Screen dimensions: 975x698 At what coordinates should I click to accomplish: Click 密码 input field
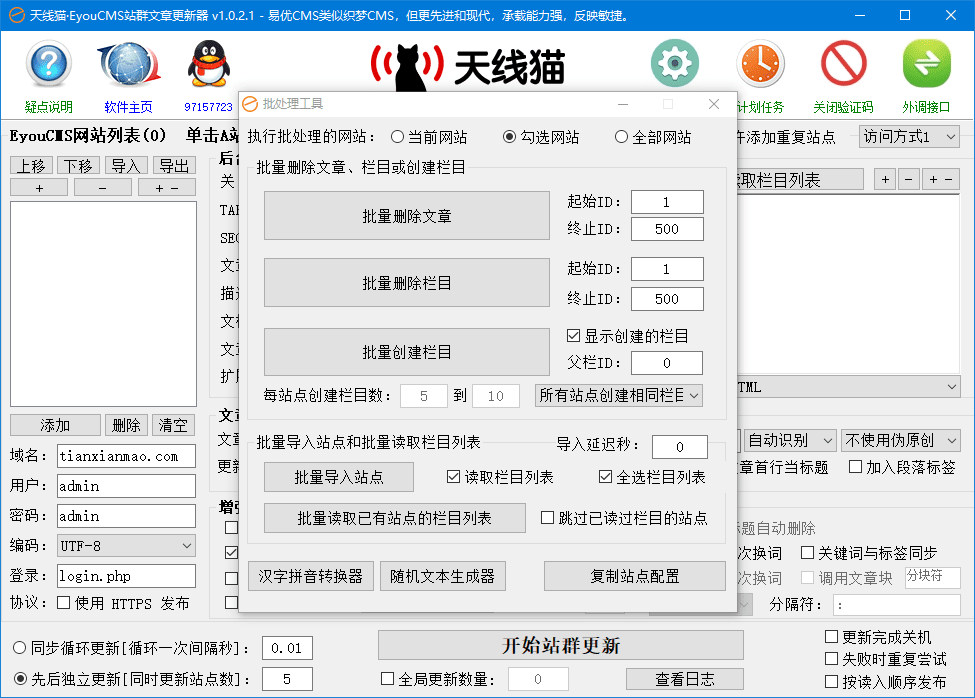click(x=126, y=515)
